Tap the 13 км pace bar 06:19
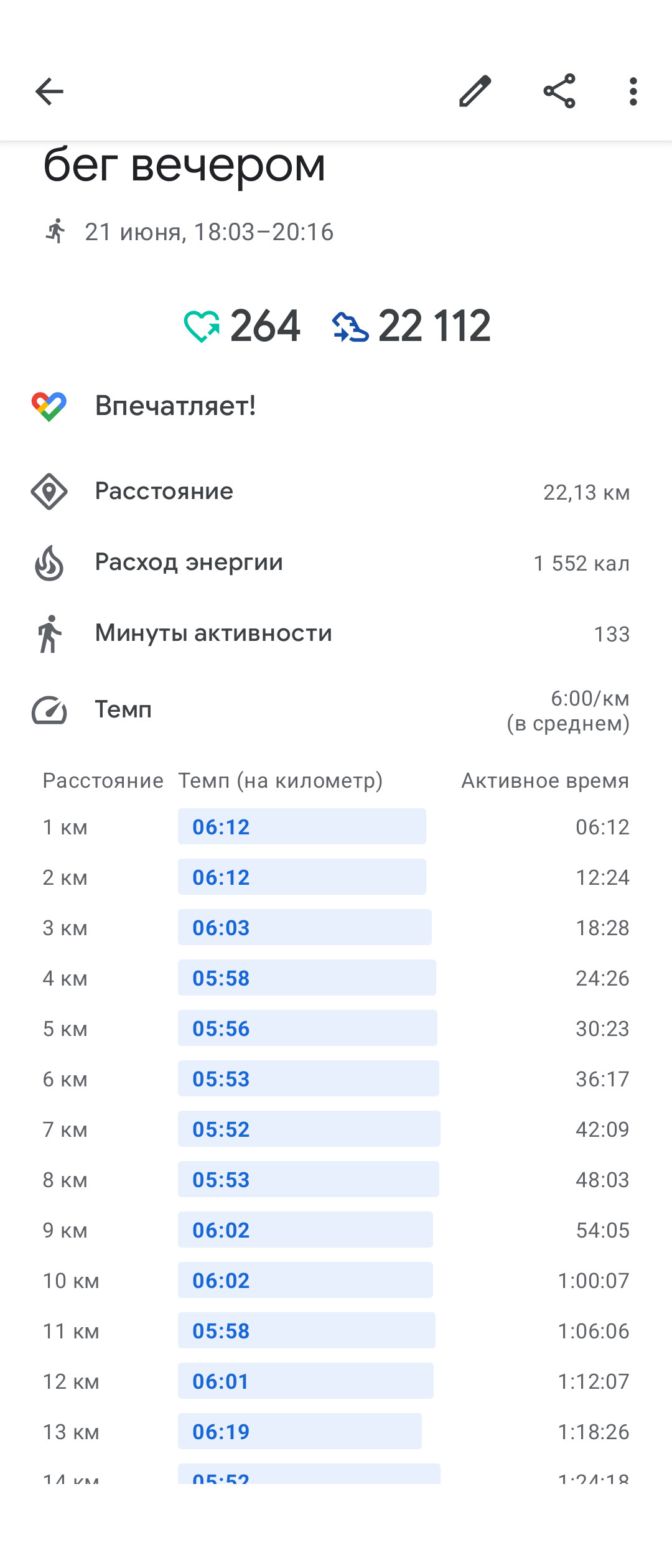 coord(300,1431)
